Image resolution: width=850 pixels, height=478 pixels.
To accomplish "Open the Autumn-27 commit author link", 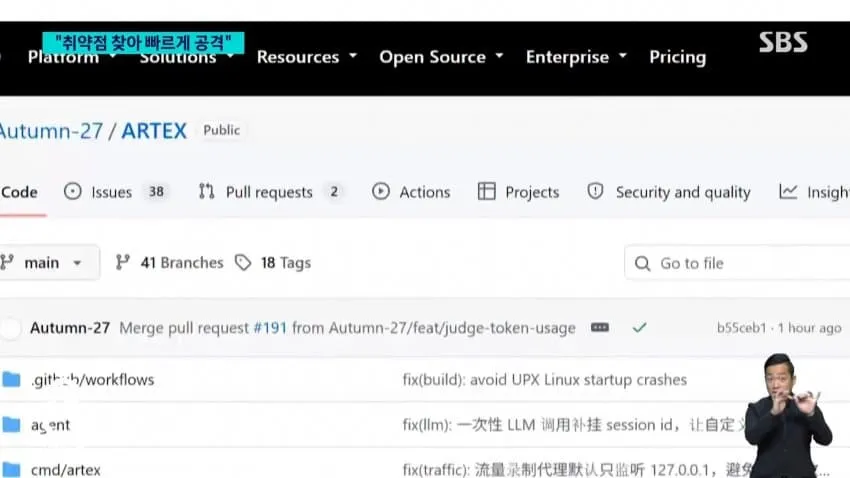I will [x=70, y=328].
